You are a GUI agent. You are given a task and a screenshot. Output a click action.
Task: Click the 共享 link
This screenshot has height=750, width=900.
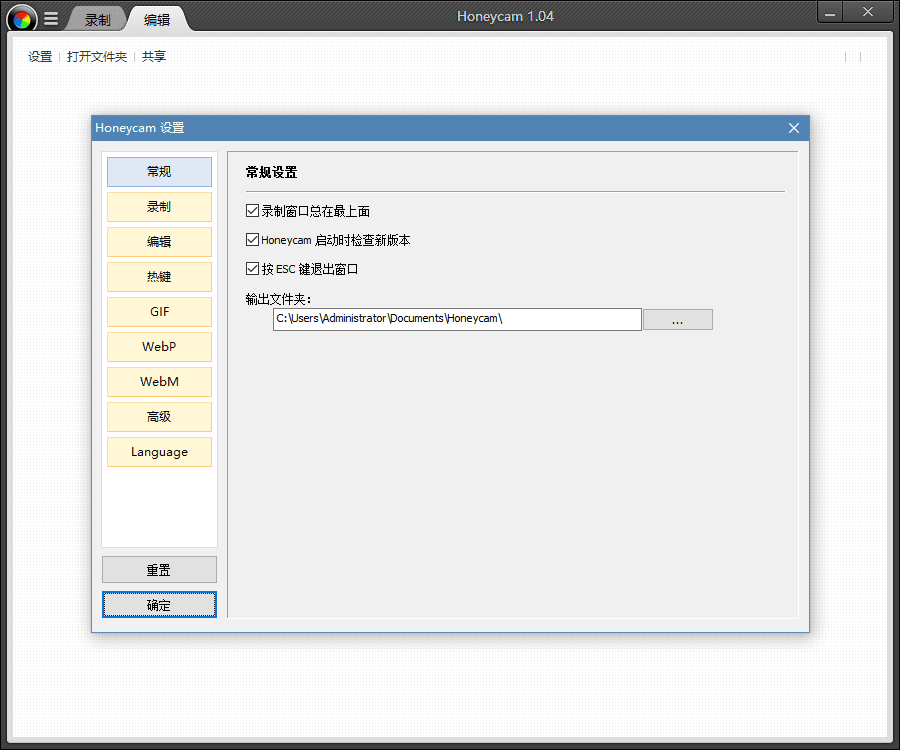point(154,56)
